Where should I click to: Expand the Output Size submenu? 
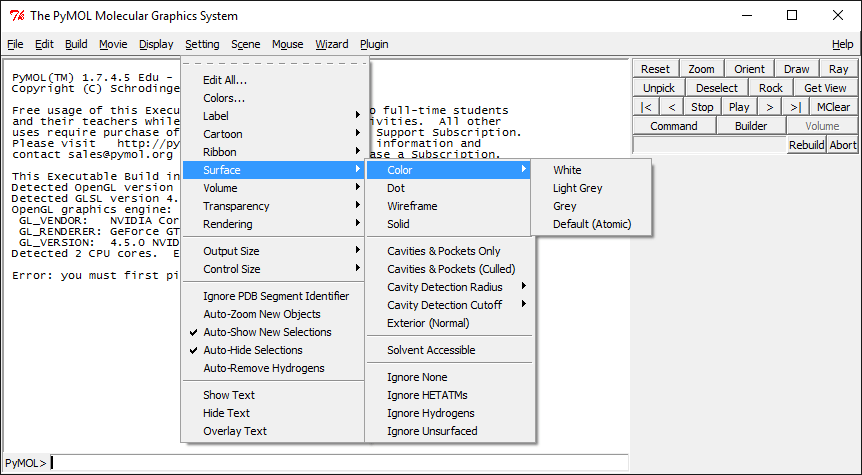pos(273,251)
